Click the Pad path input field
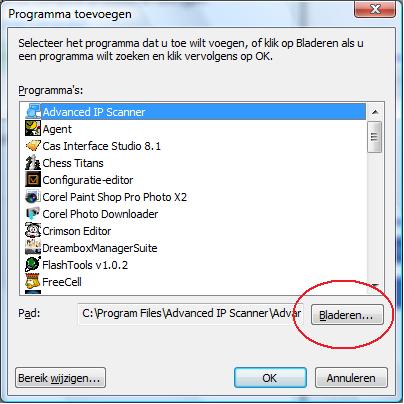The image size is (404, 404). (190, 314)
